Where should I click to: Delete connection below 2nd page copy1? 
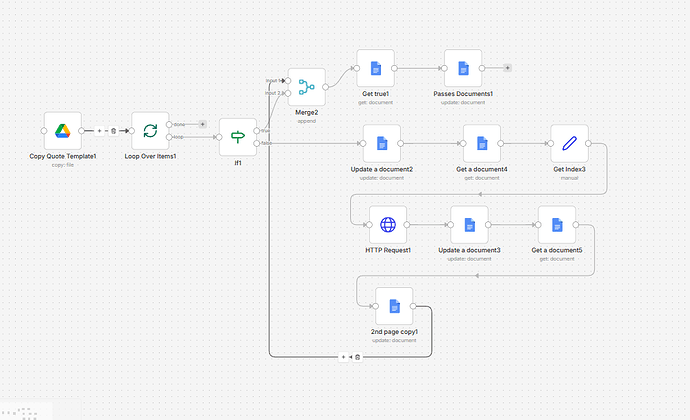click(357, 357)
